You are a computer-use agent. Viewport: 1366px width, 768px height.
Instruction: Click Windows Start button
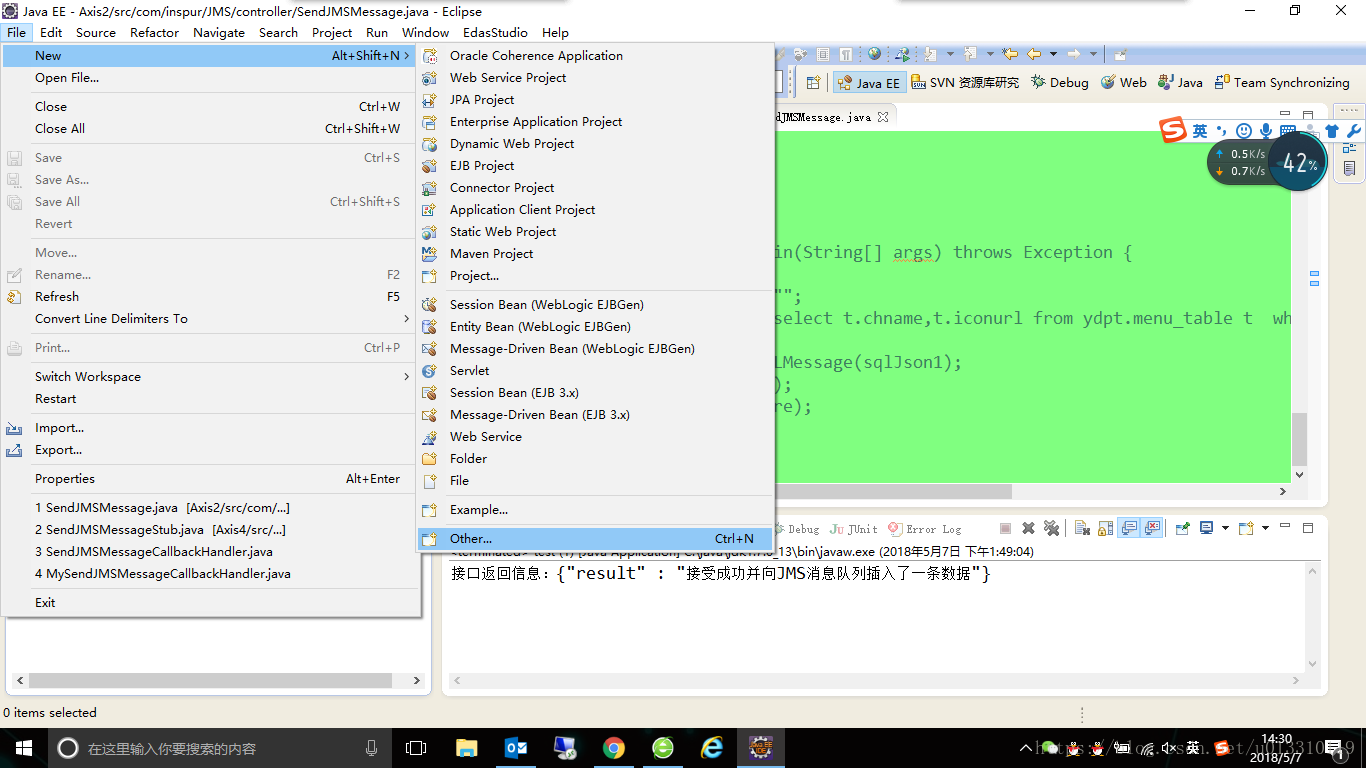coord(24,748)
